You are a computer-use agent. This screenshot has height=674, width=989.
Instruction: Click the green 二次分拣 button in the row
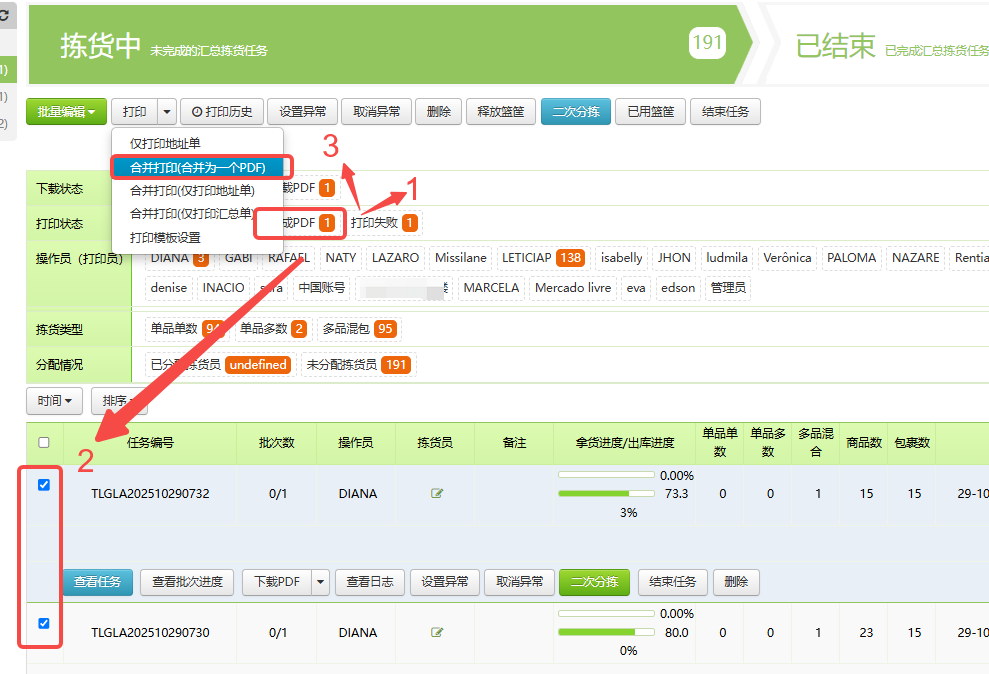[x=594, y=582]
